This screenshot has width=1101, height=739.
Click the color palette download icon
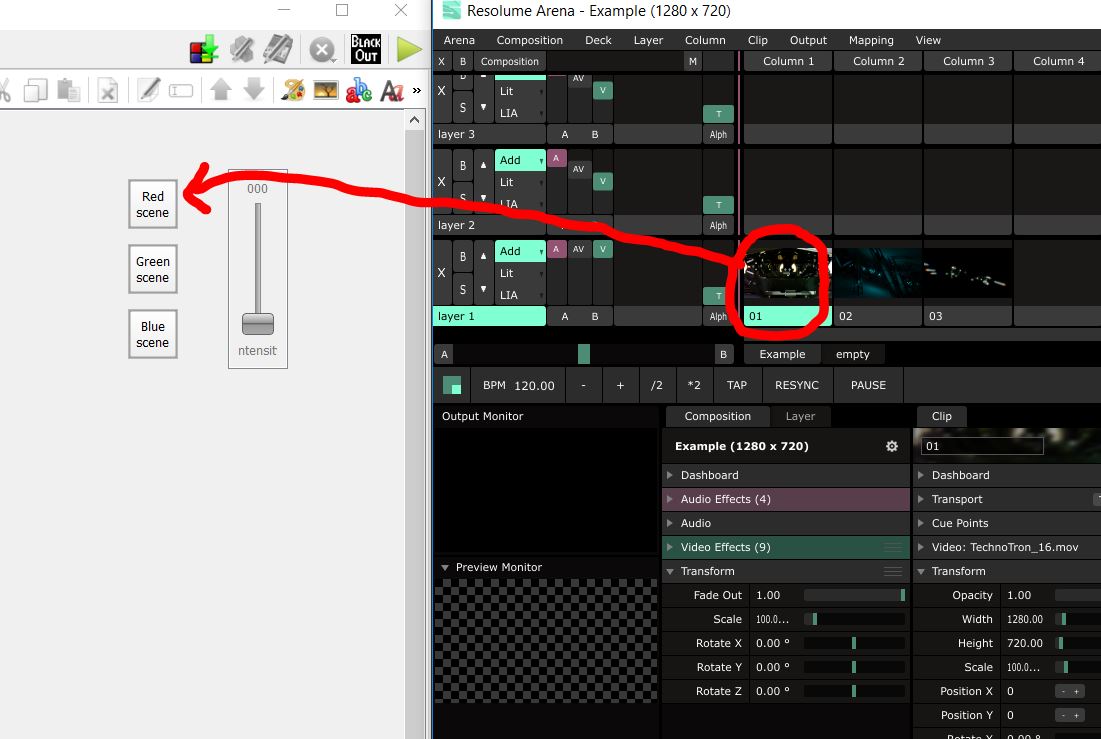click(x=203, y=49)
